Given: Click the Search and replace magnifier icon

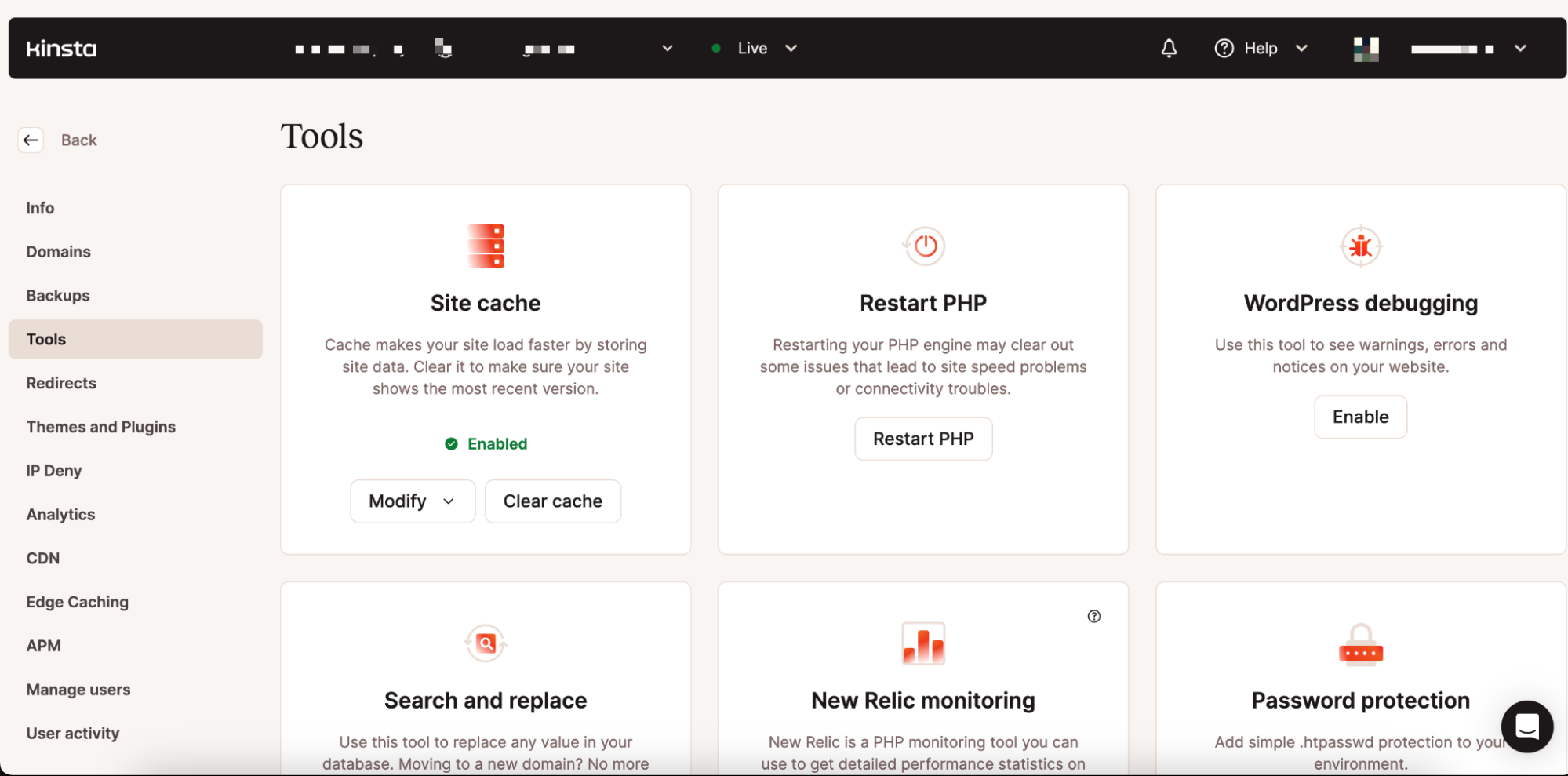Looking at the screenshot, I should [485, 643].
